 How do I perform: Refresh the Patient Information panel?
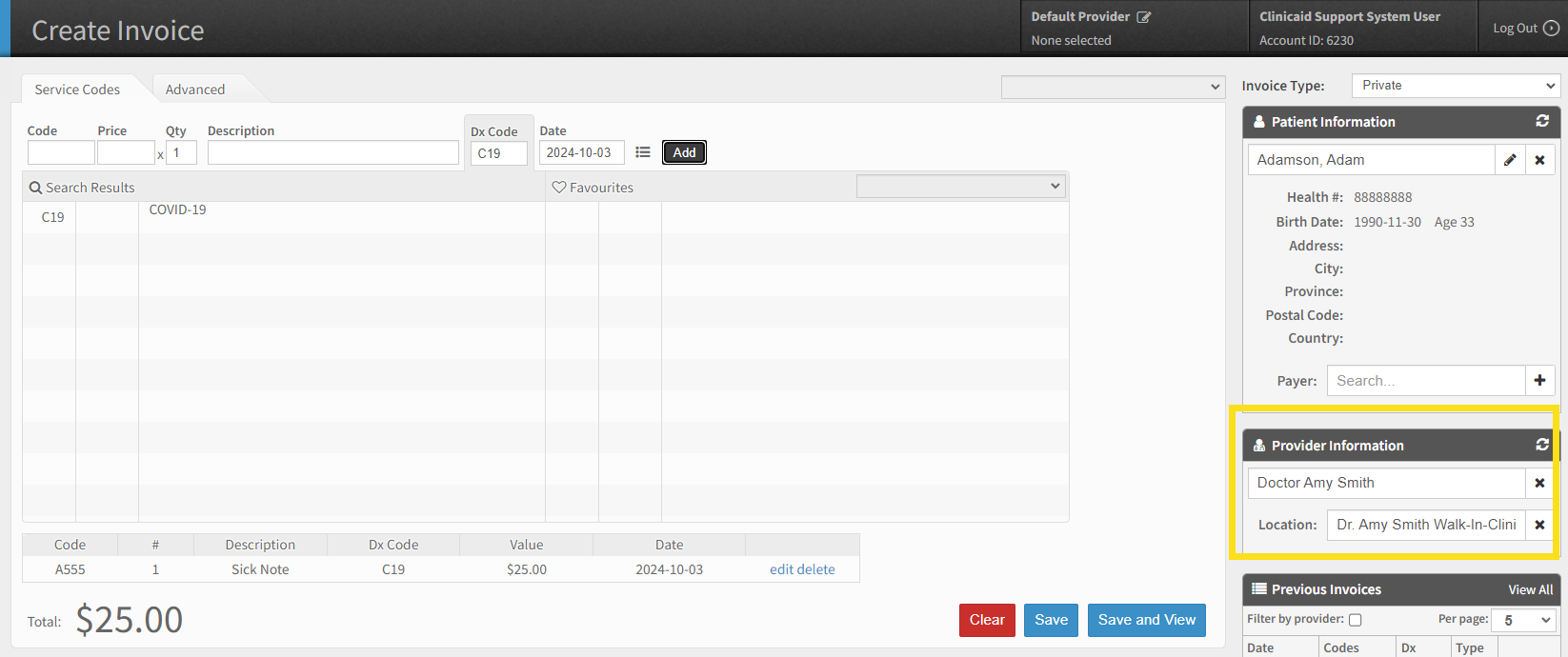pos(1542,121)
